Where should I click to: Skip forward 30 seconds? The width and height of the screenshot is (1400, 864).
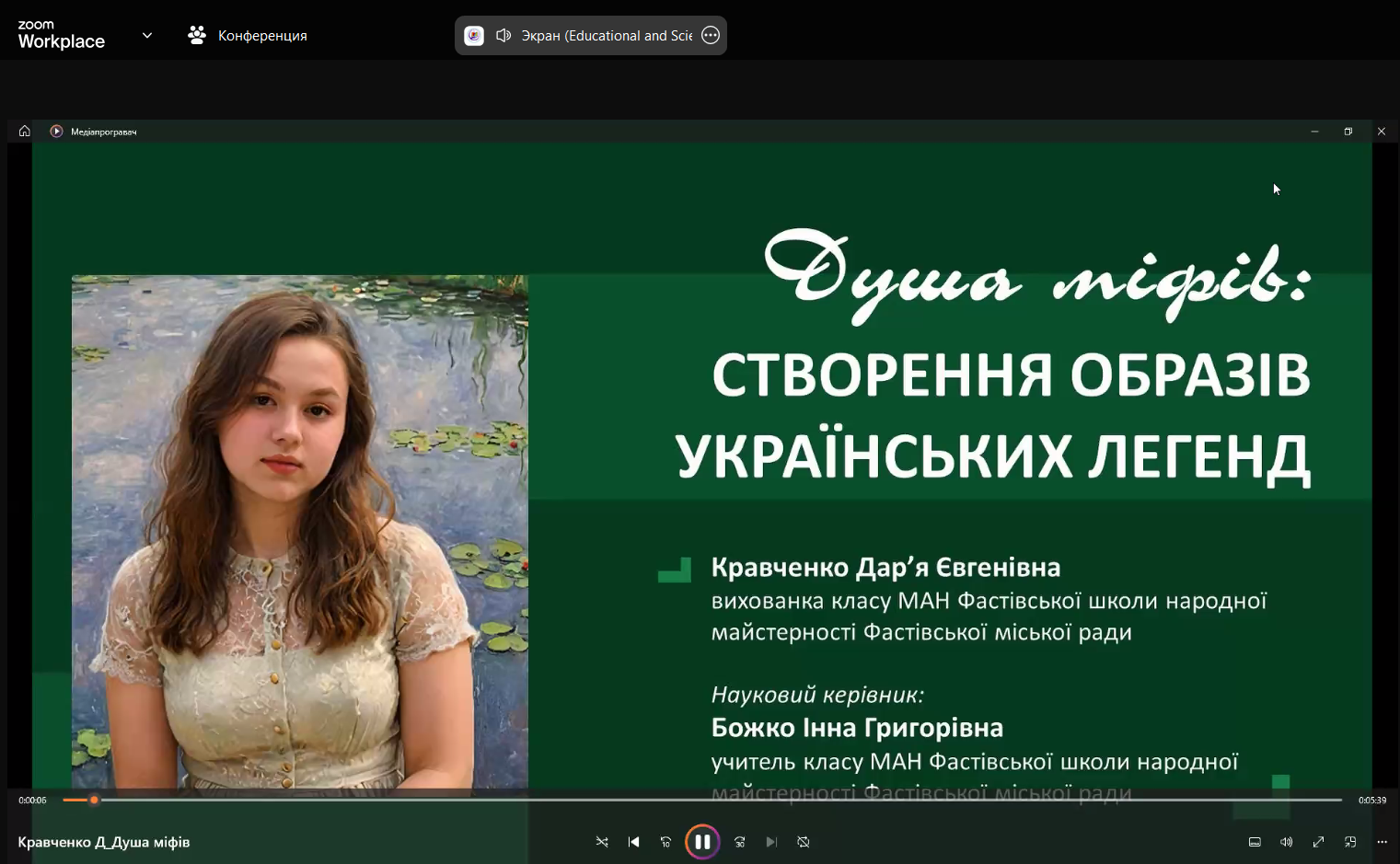739,842
